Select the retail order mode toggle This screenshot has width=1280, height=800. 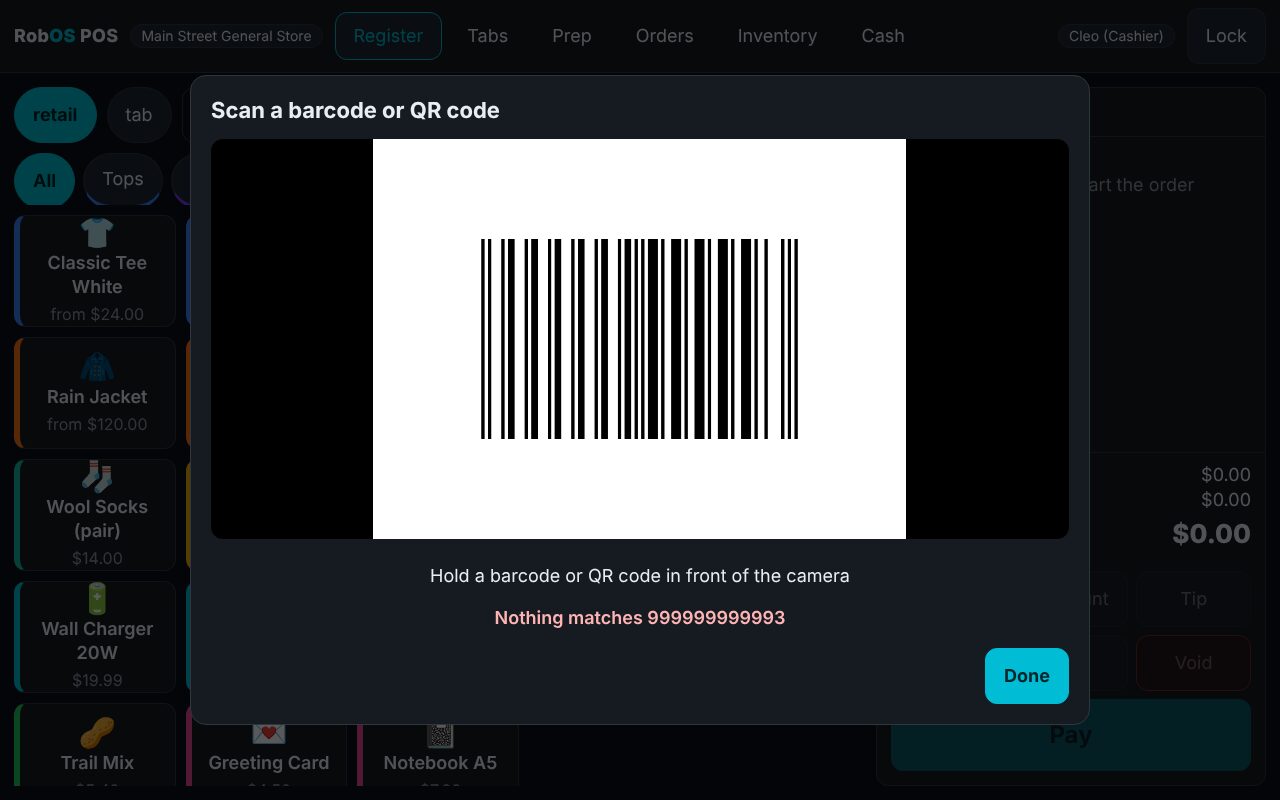pos(55,115)
